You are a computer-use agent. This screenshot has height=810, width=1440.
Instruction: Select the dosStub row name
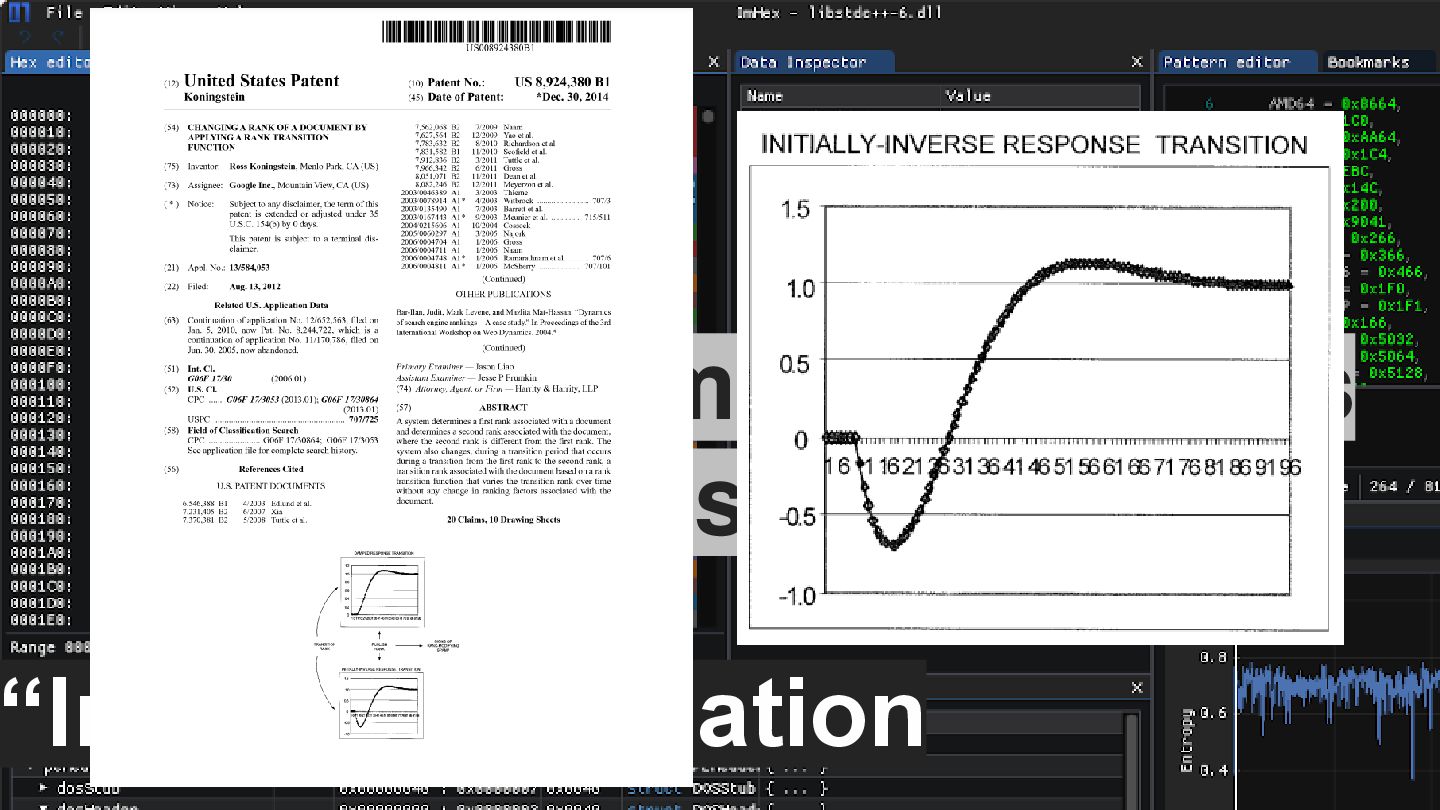(x=89, y=788)
